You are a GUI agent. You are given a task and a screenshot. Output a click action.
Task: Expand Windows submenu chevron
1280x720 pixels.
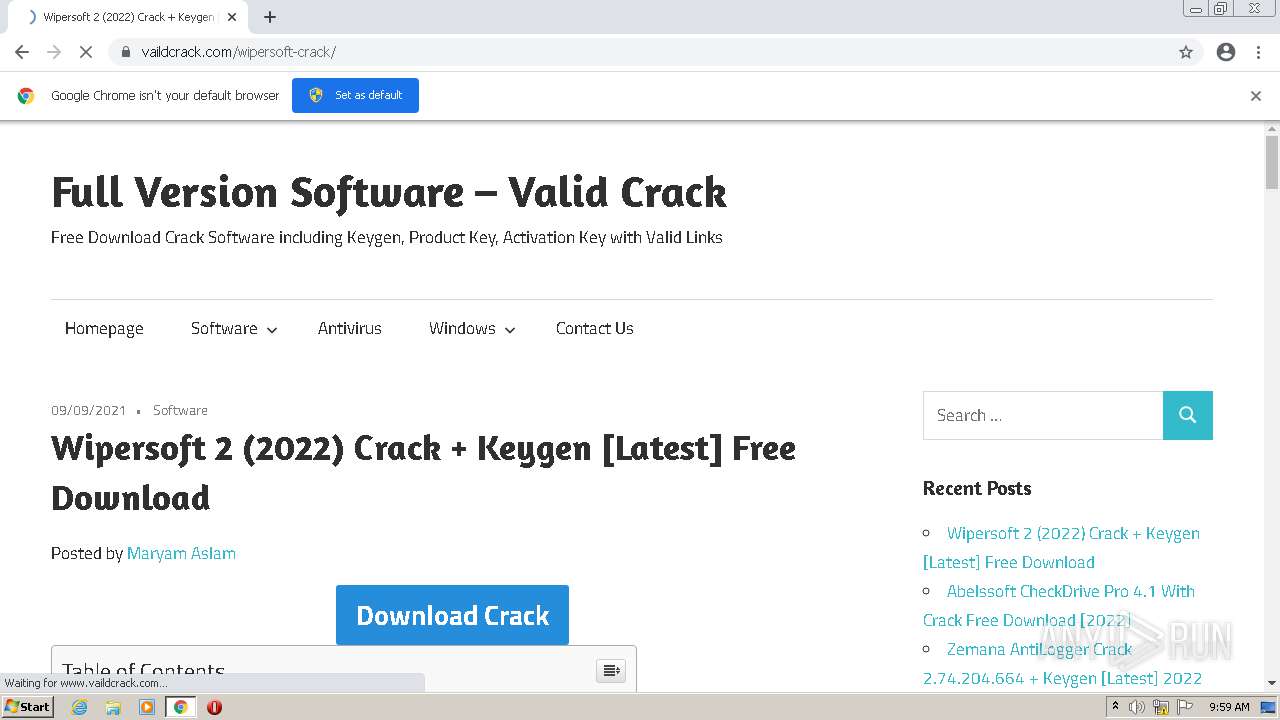[x=509, y=330]
